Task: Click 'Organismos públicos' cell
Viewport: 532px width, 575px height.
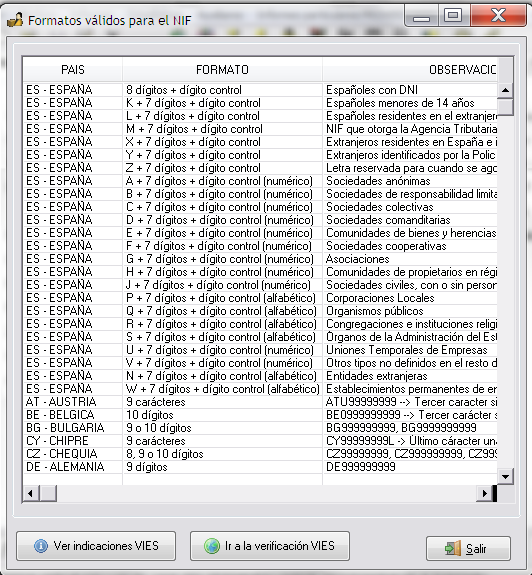Action: tap(410, 311)
